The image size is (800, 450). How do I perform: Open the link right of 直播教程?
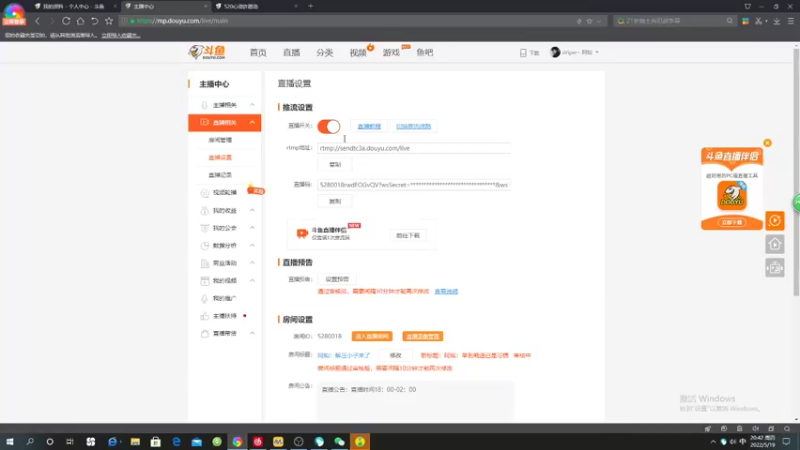[x=413, y=126]
